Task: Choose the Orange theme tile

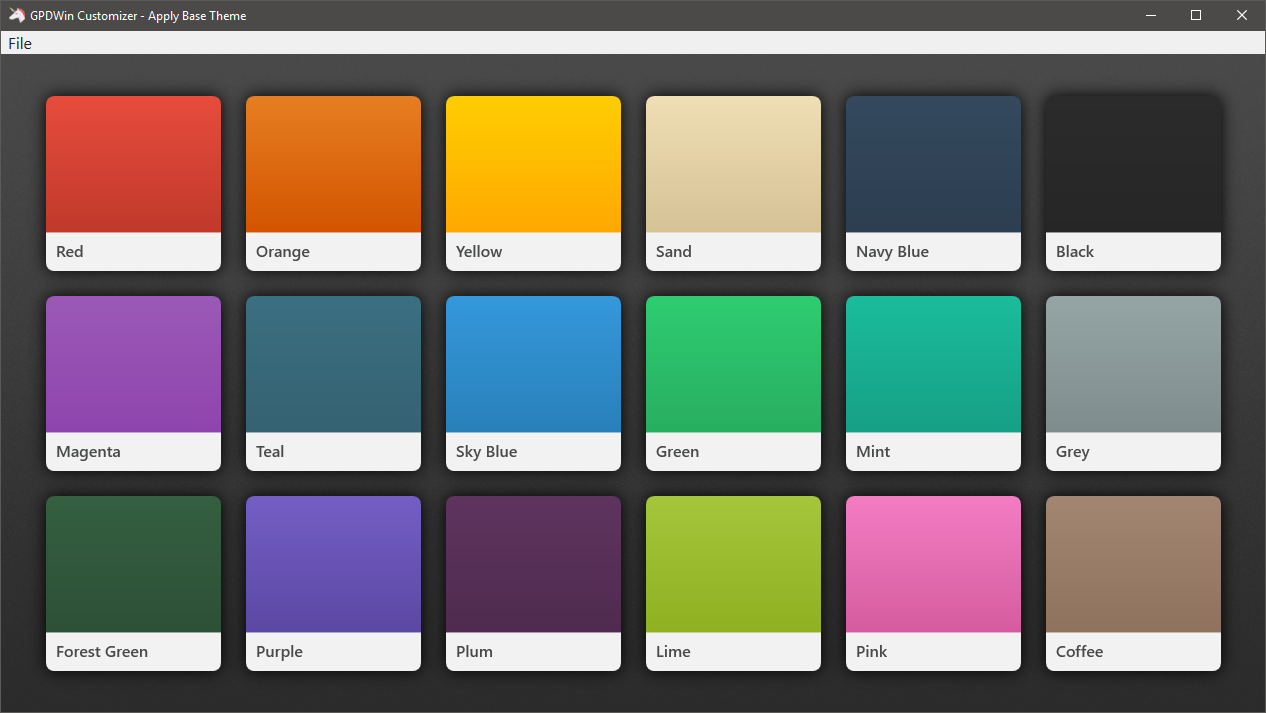Action: 333,183
